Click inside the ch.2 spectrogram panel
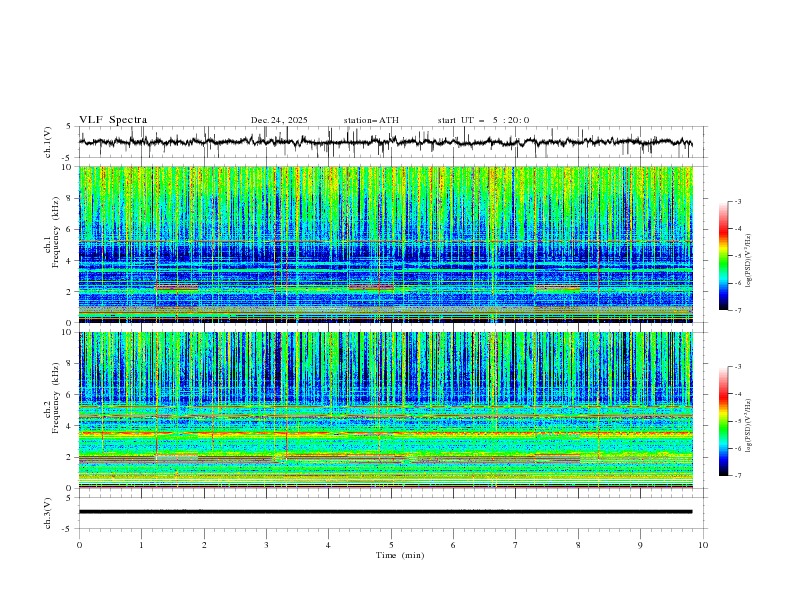The image size is (792, 612). pos(385,410)
